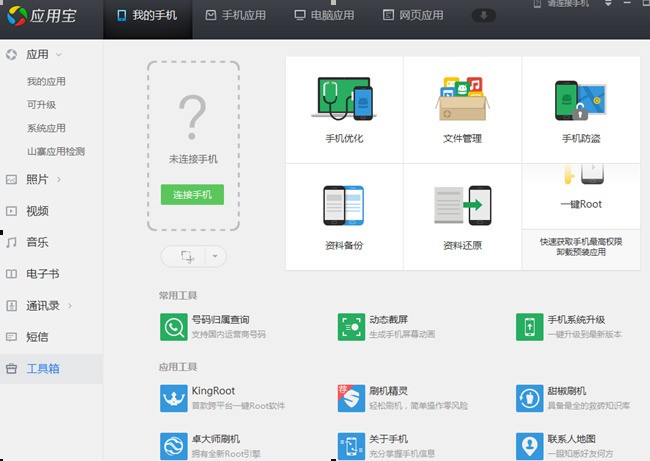The width and height of the screenshot is (650, 461).
Task: Open 手机系统升级 tool icon
Action: coord(530,327)
